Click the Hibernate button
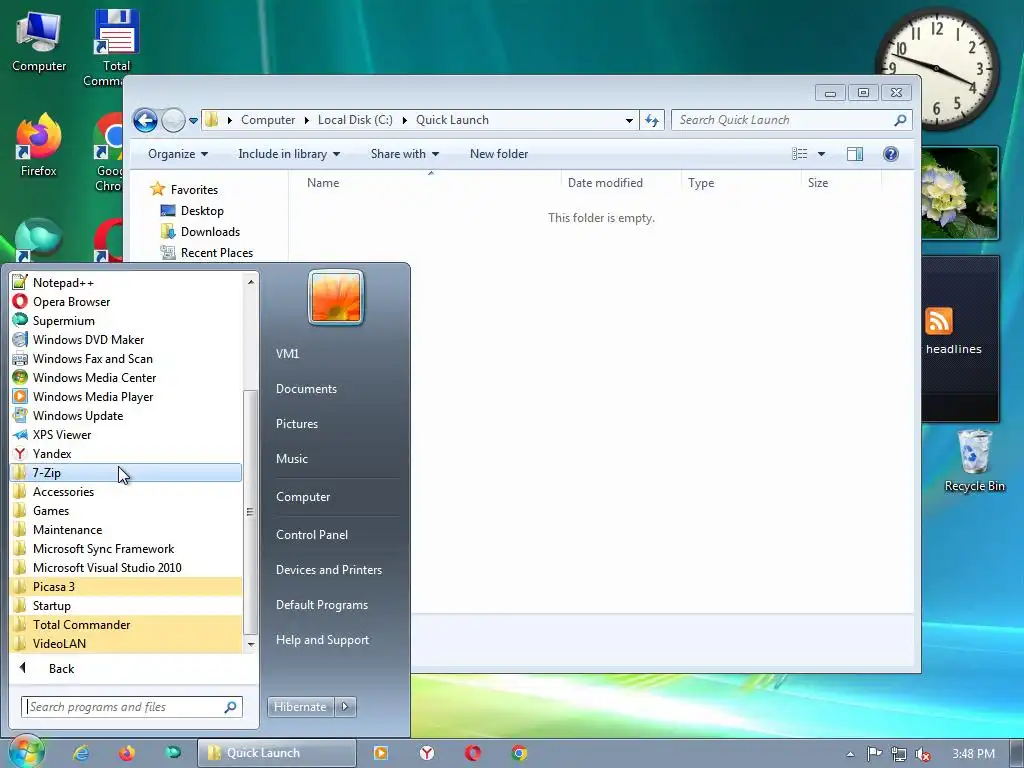This screenshot has width=1024, height=768. pos(300,707)
